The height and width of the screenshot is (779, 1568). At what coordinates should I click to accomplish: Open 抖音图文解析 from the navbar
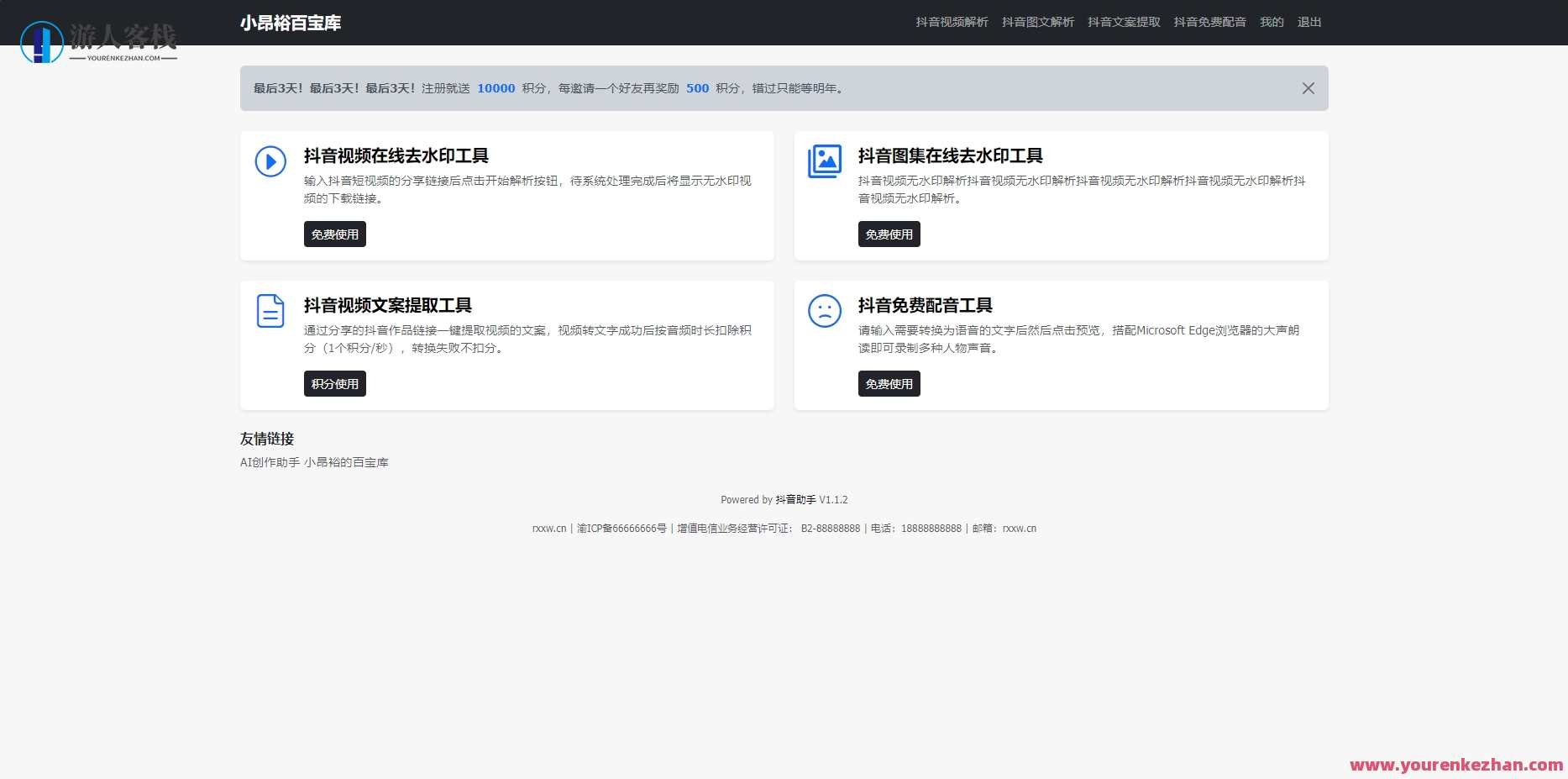(x=1037, y=22)
